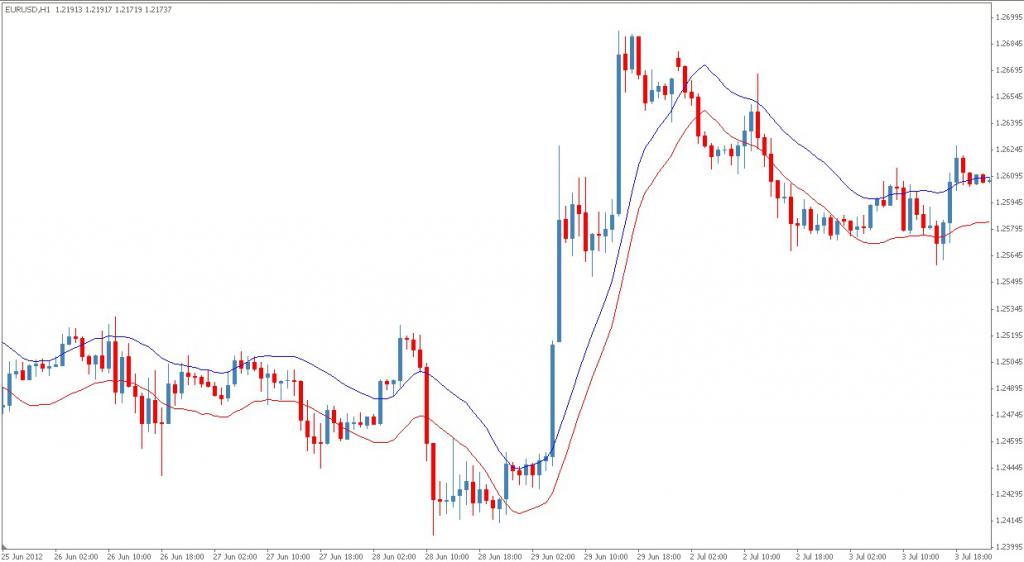The image size is (1024, 562).
Task: Select the 1.26995 price label on axis
Action: [1009, 17]
